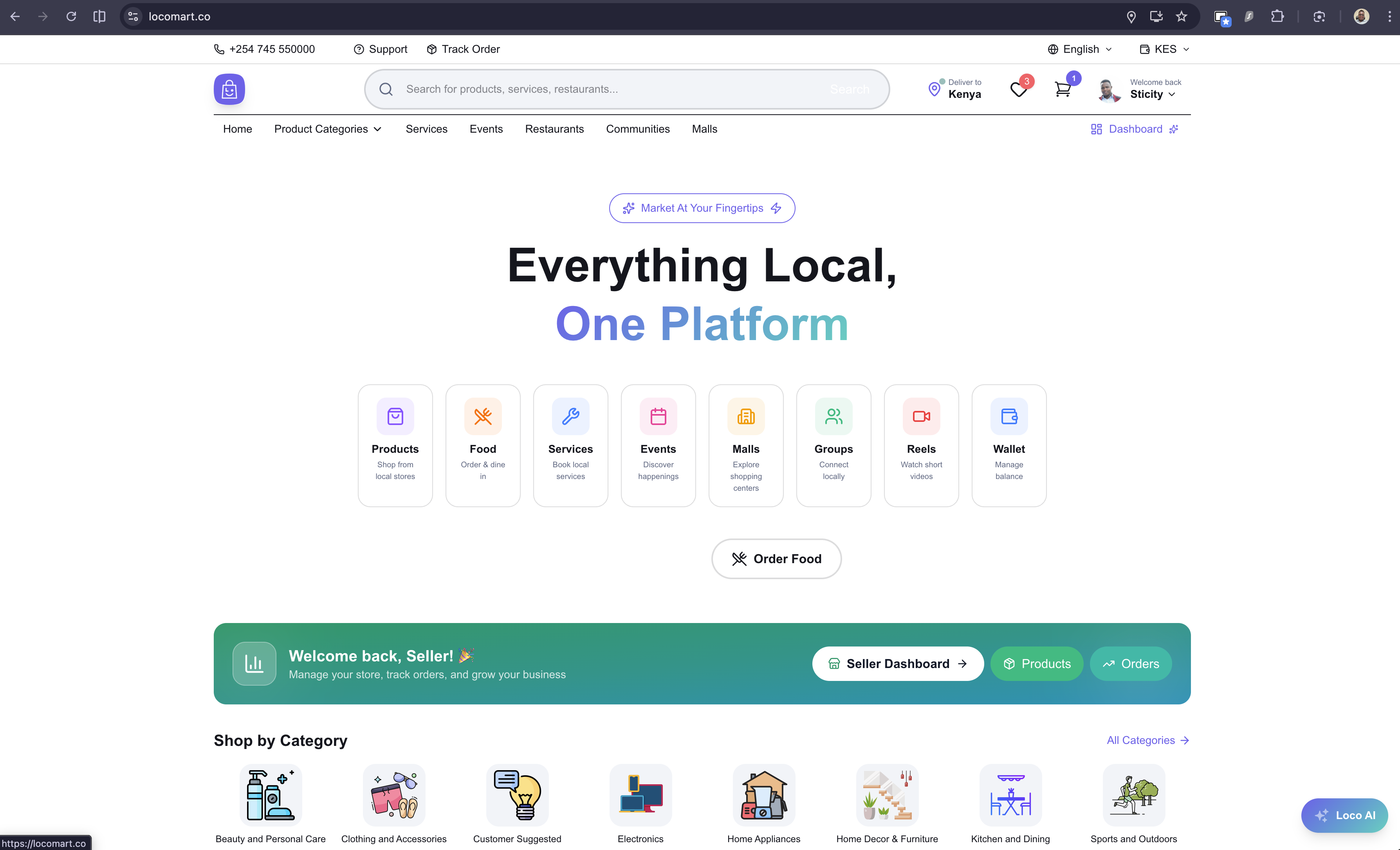Open the Communities section
The width and height of the screenshot is (1400, 850).
click(x=638, y=129)
